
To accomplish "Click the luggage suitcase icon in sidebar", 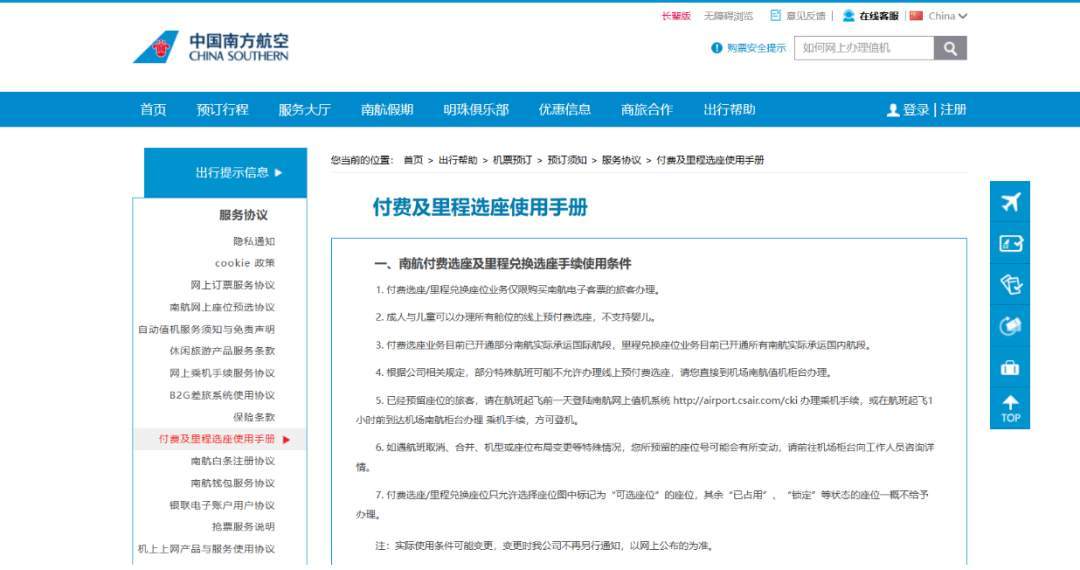I will click(1010, 368).
